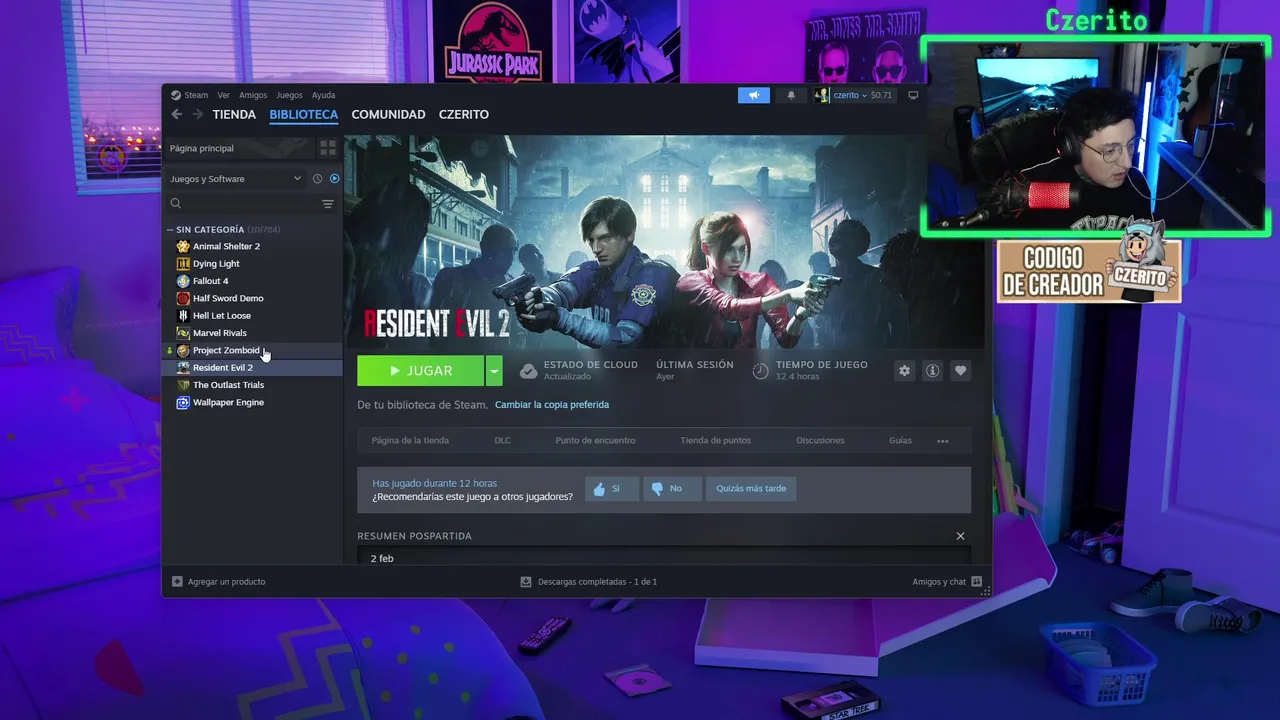Click the green JUGAR button
1280x720 pixels.
pos(421,371)
